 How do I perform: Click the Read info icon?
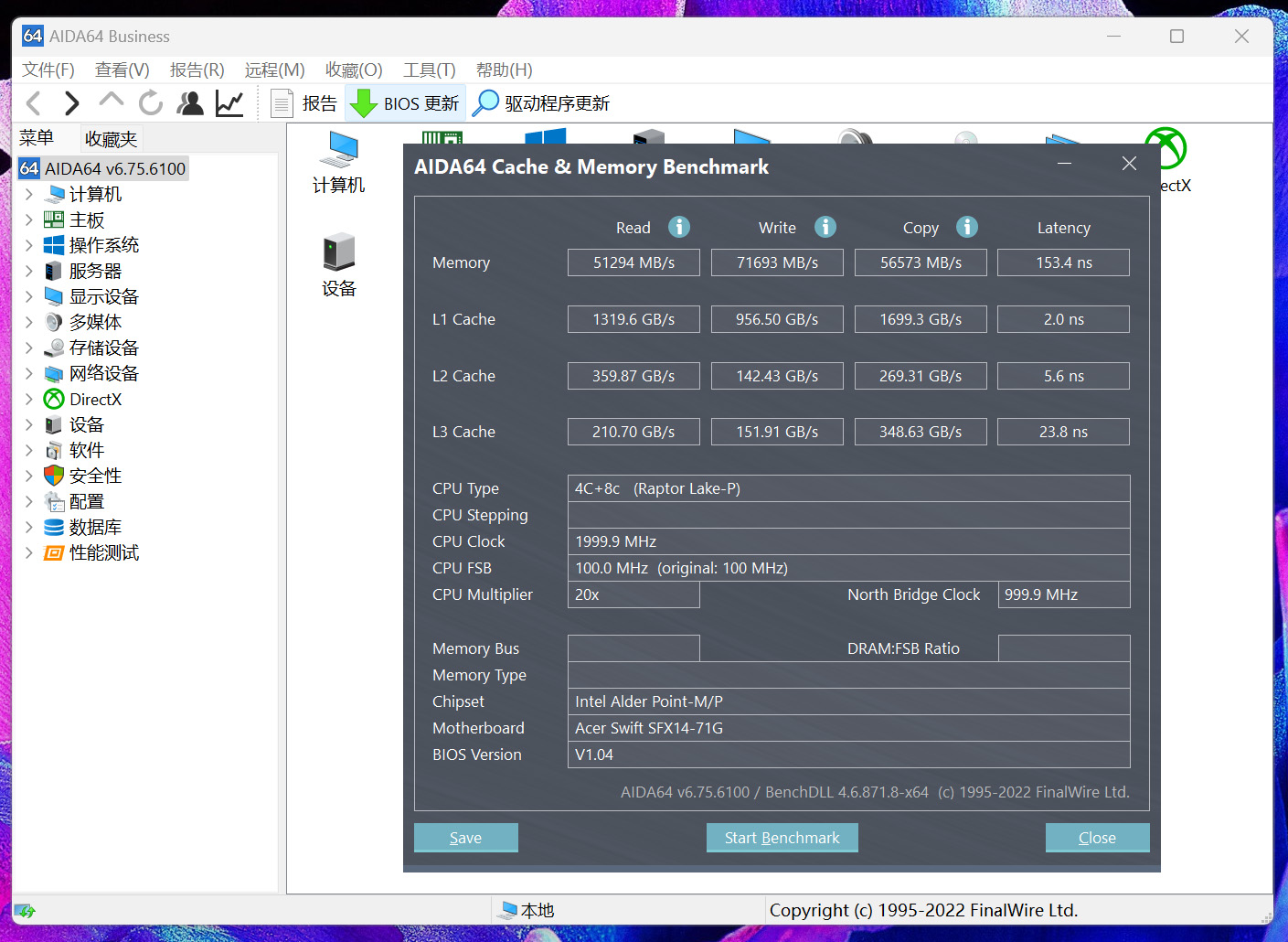[679, 227]
